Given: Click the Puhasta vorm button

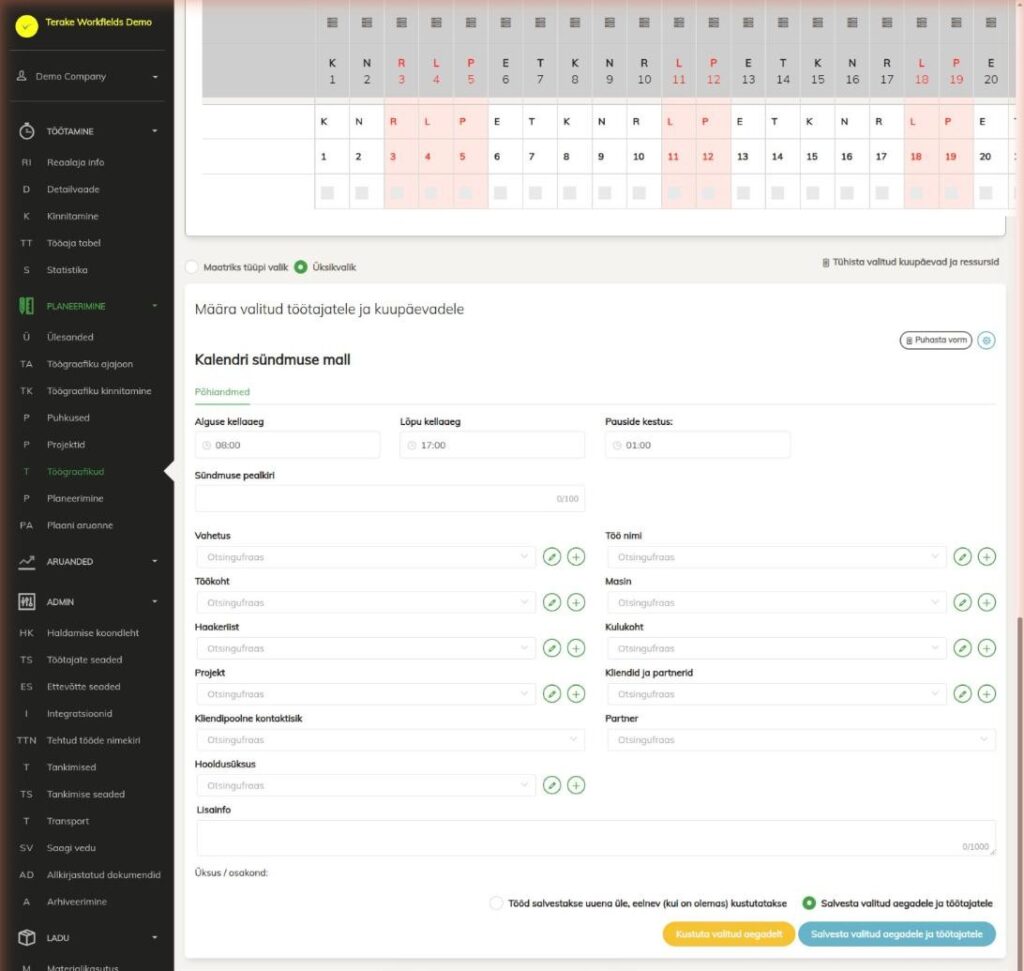Looking at the screenshot, I should [936, 340].
